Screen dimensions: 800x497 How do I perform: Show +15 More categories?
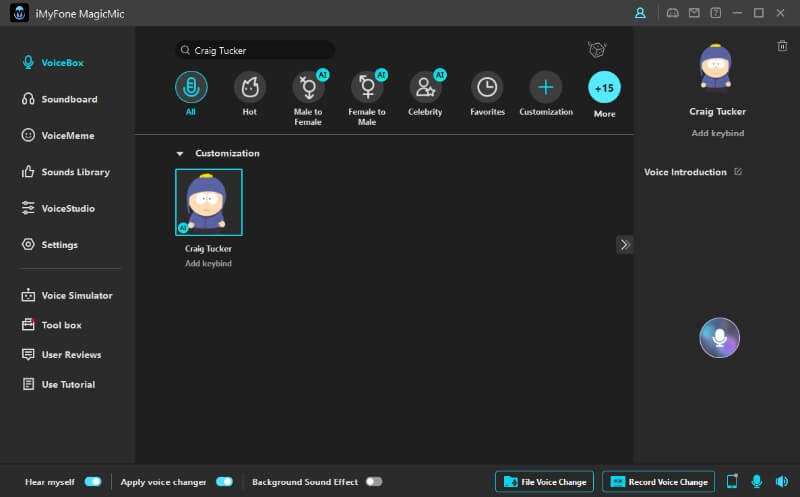tap(604, 87)
